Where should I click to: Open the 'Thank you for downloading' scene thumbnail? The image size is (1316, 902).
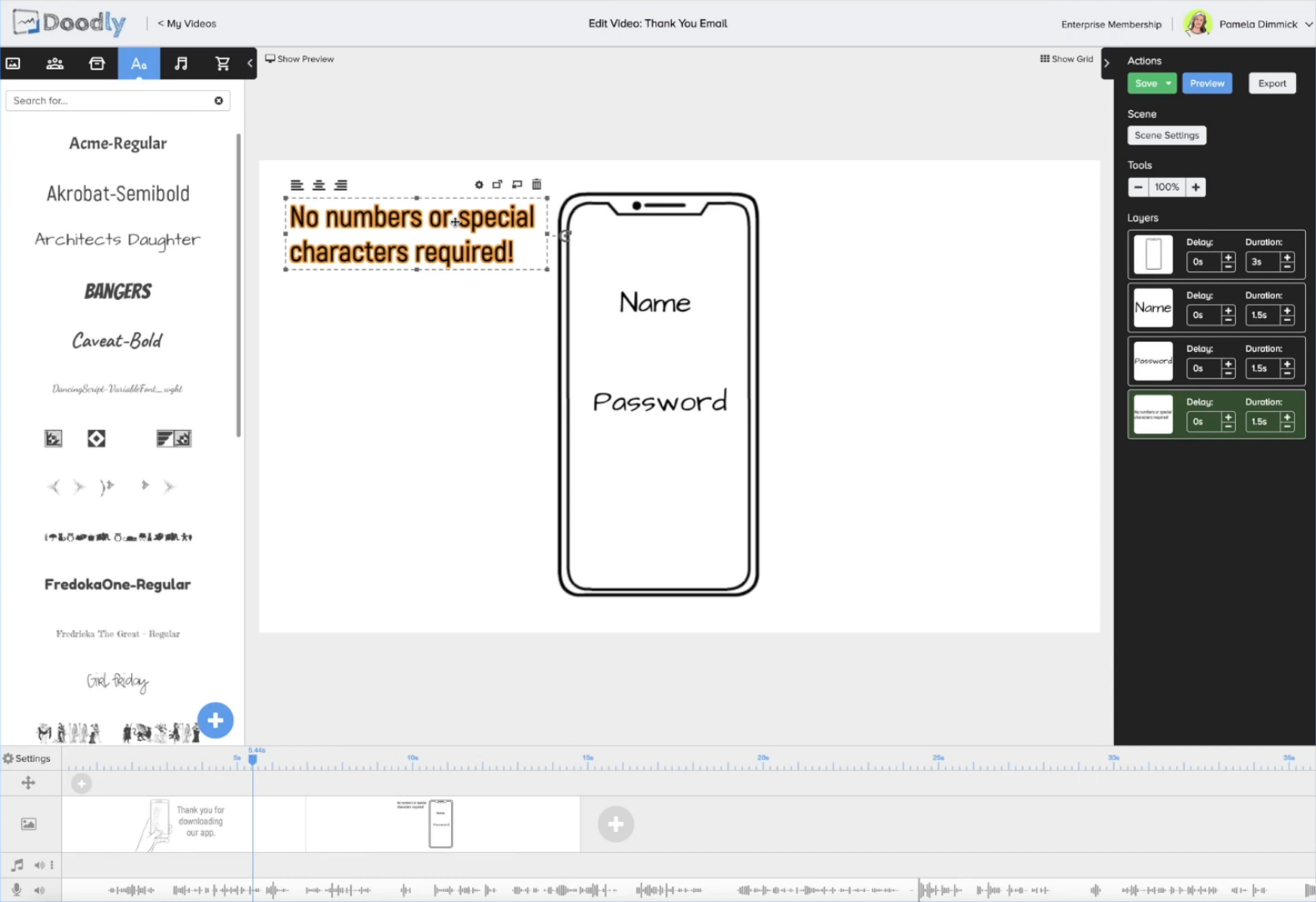coord(184,824)
